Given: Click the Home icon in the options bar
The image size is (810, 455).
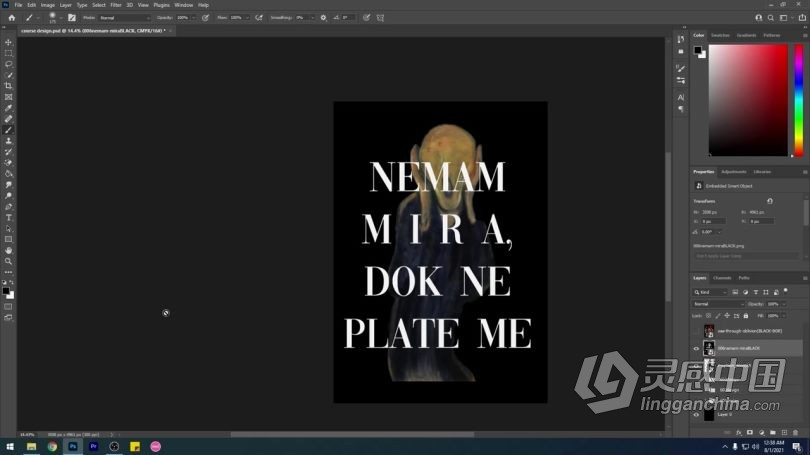Looking at the screenshot, I should pyautogui.click(x=11, y=18).
